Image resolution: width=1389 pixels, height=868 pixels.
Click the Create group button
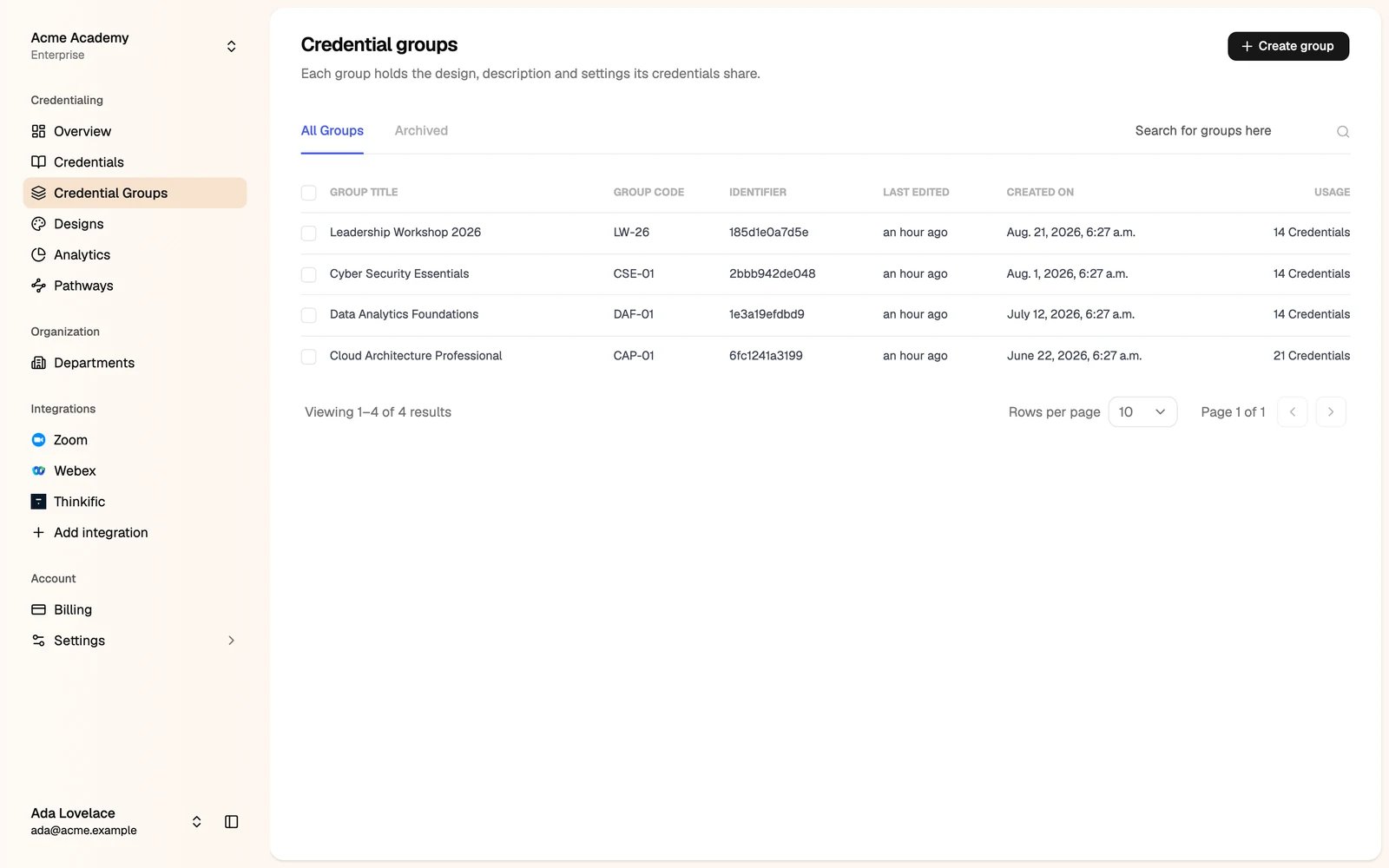(x=1288, y=46)
